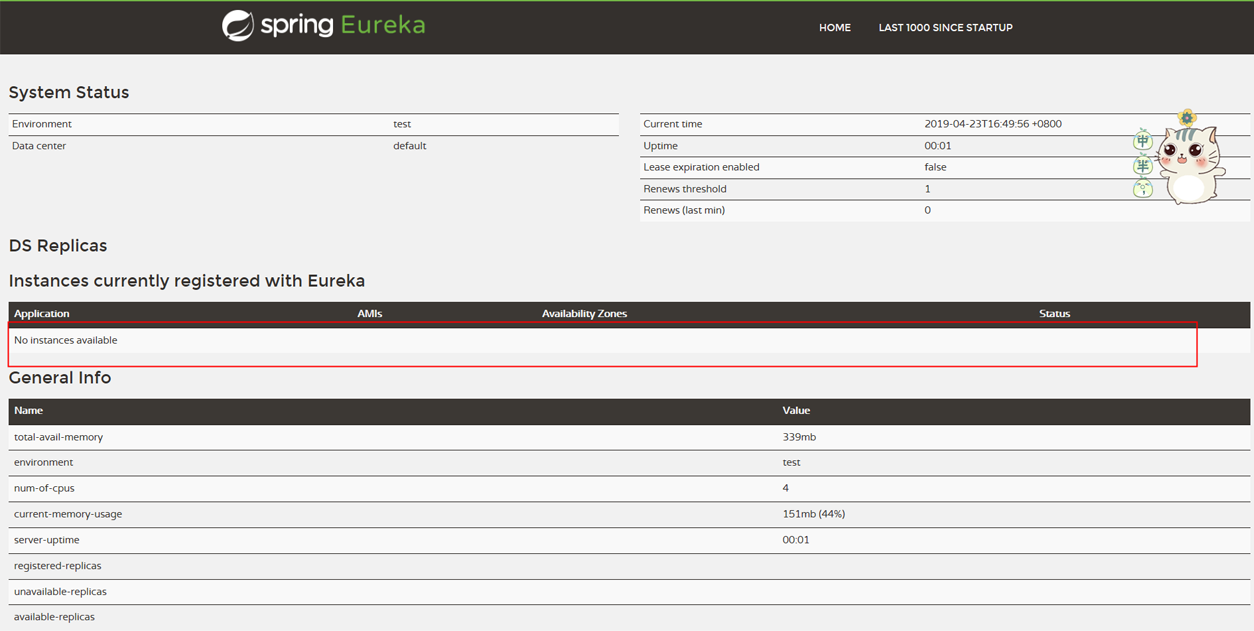The height and width of the screenshot is (631, 1254).
Task: Click the Availability Zones column header
Action: 584,314
